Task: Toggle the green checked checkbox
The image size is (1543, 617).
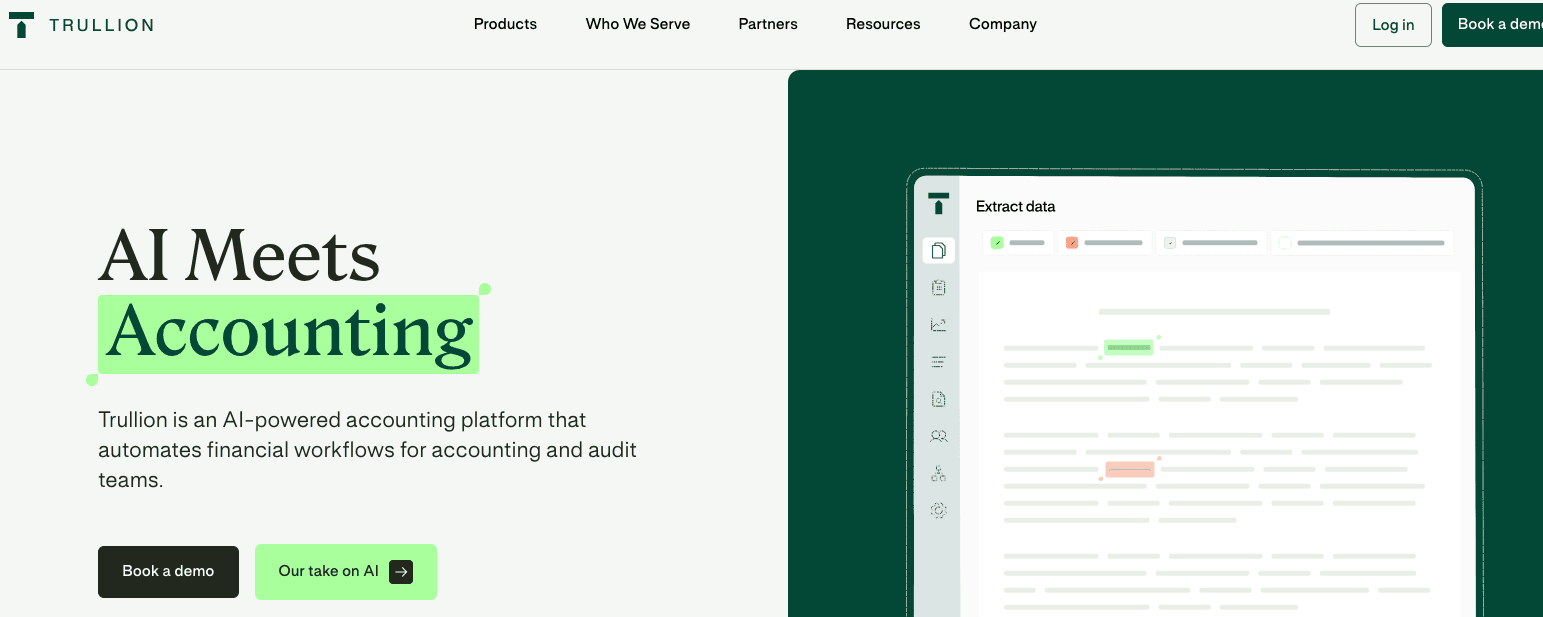Action: (x=997, y=243)
